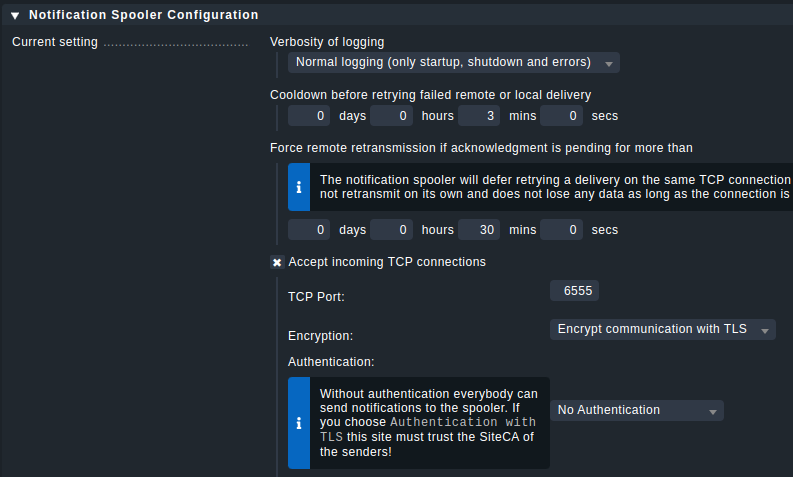Image resolution: width=793 pixels, height=477 pixels.
Task: Click the info icon in authentication help box
Action: (x=299, y=423)
